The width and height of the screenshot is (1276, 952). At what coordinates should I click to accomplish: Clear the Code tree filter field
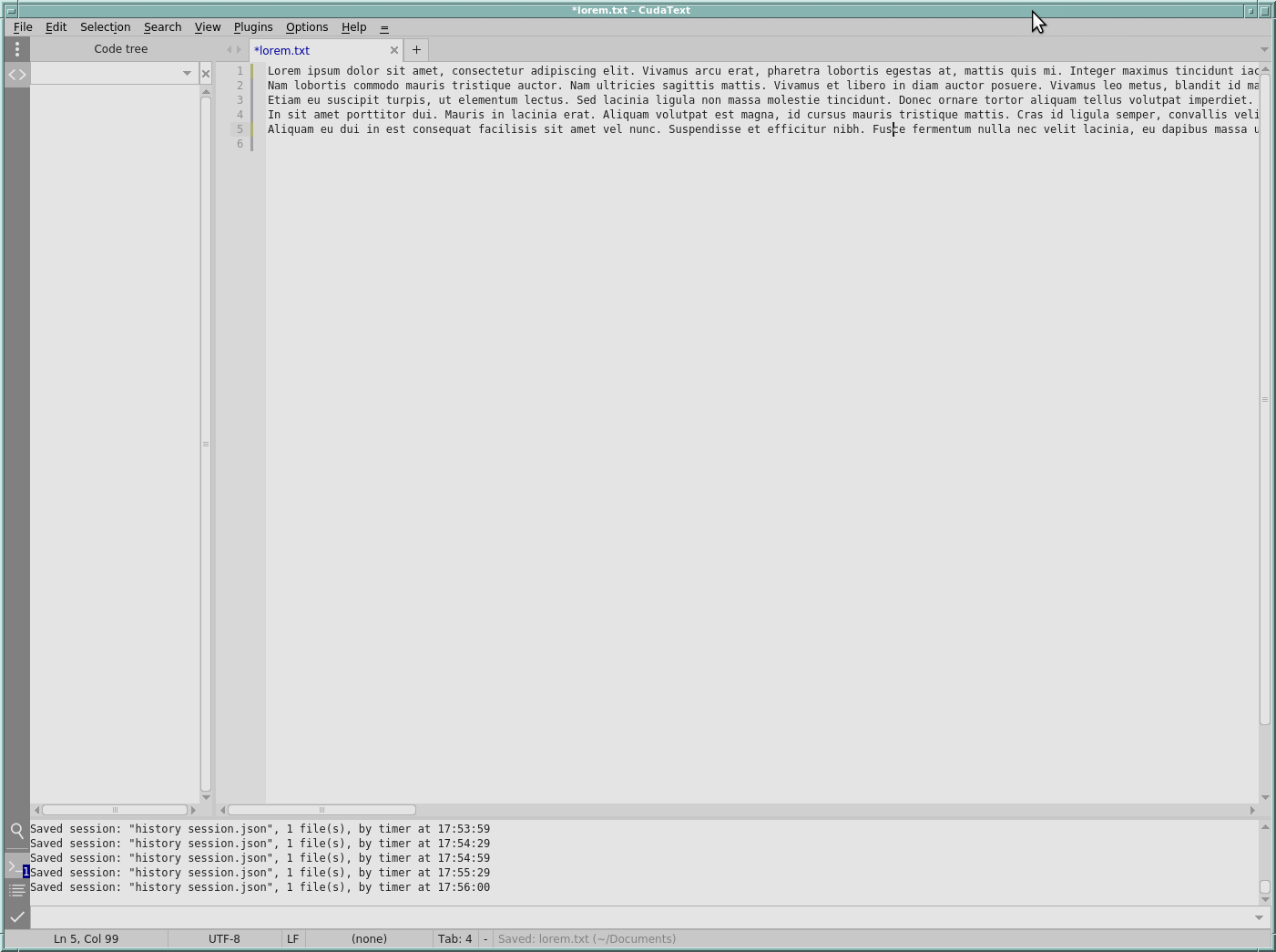point(206,74)
